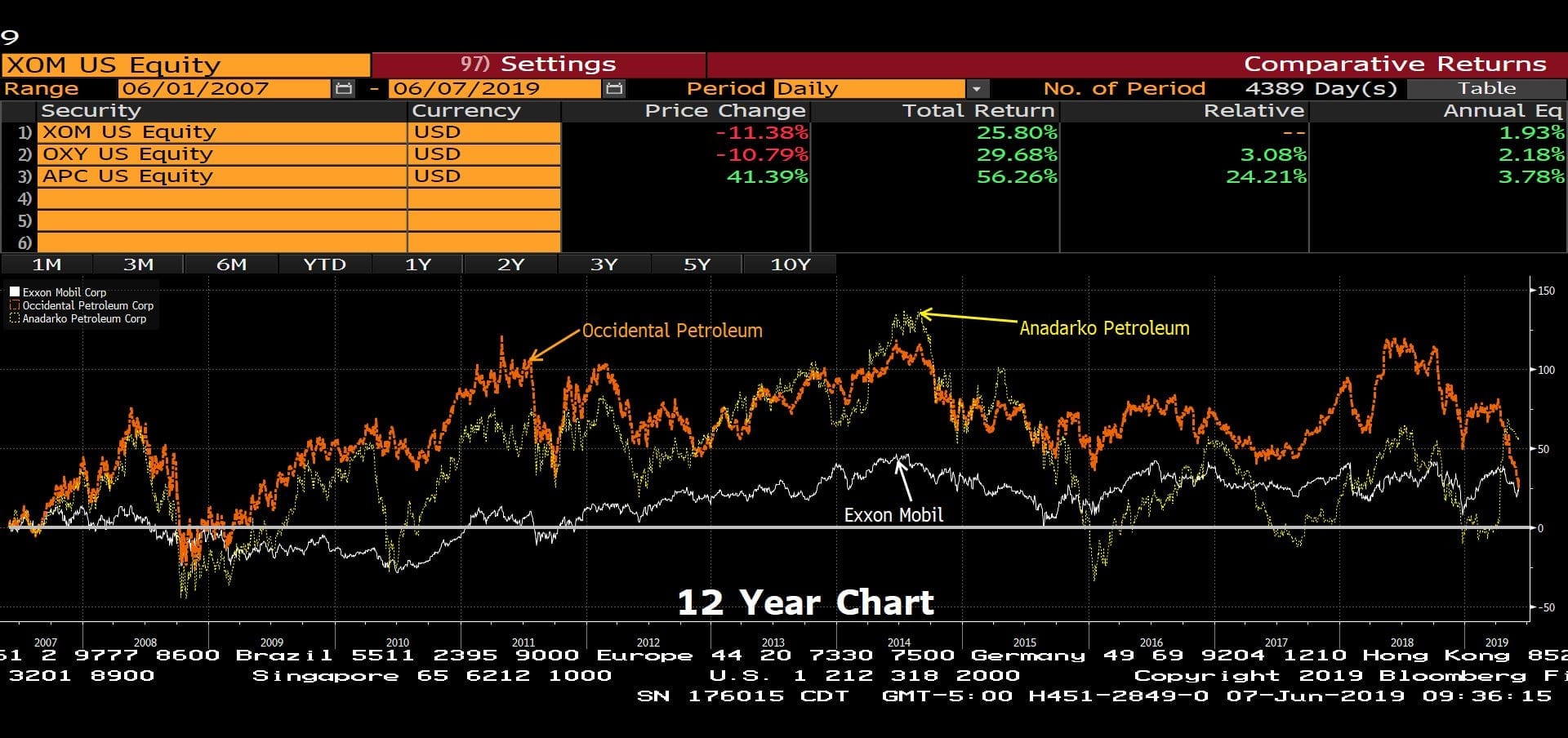Click the 2008 year label on the axis
The height and width of the screenshot is (738, 1568).
tap(145, 642)
